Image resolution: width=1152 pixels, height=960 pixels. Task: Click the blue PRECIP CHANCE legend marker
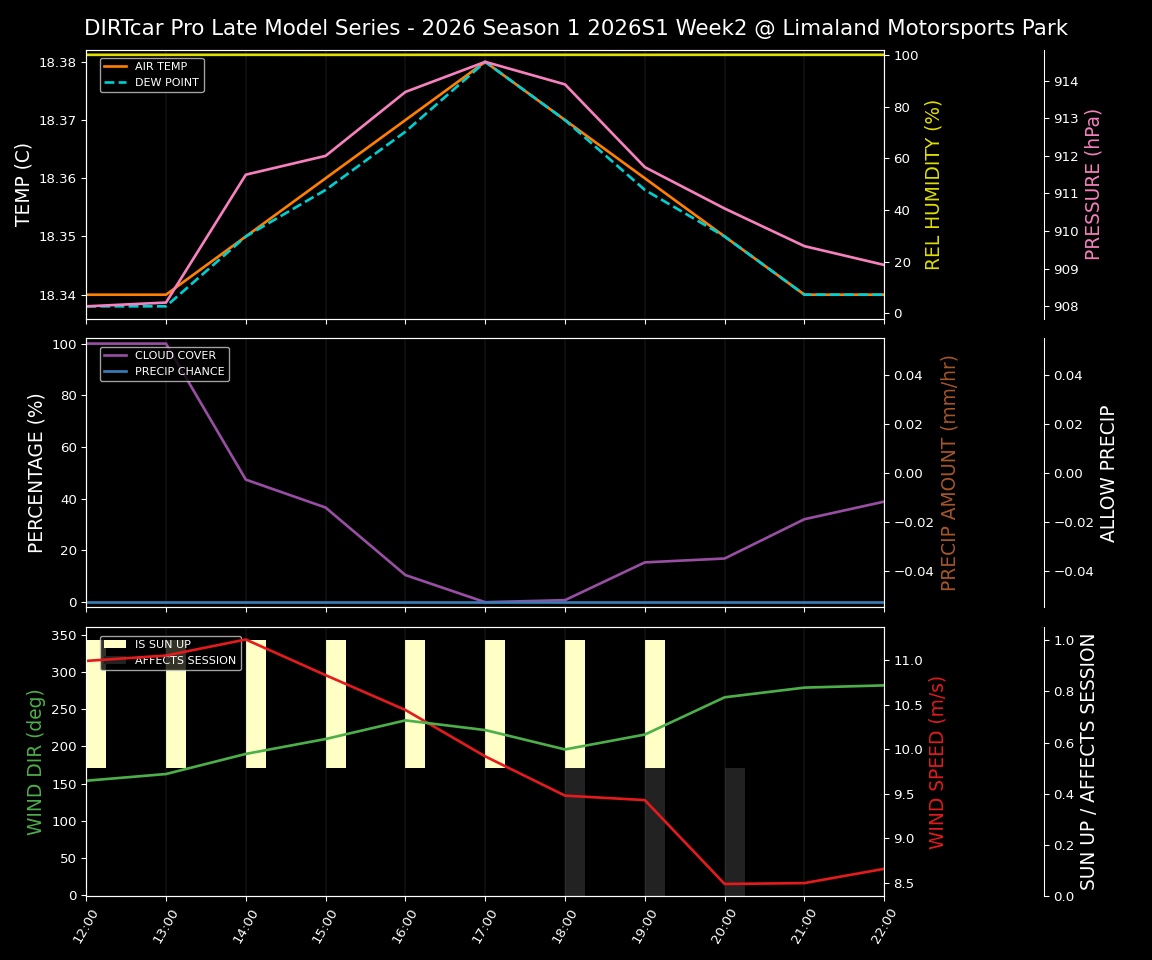click(x=115, y=371)
